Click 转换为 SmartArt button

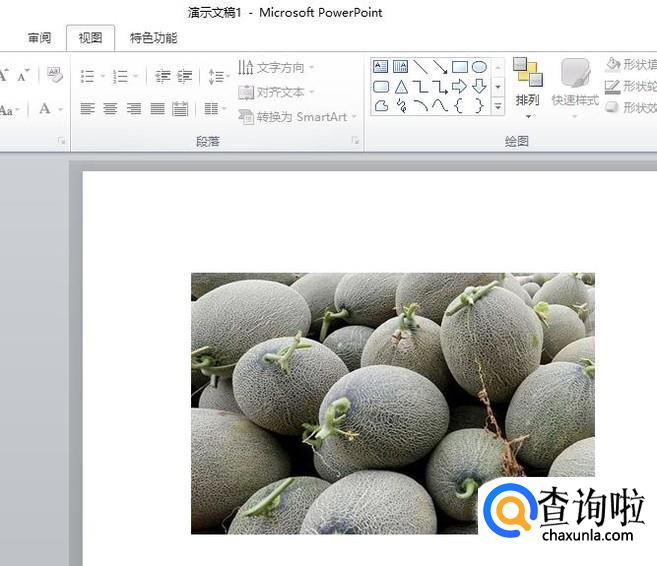pyautogui.click(x=296, y=116)
